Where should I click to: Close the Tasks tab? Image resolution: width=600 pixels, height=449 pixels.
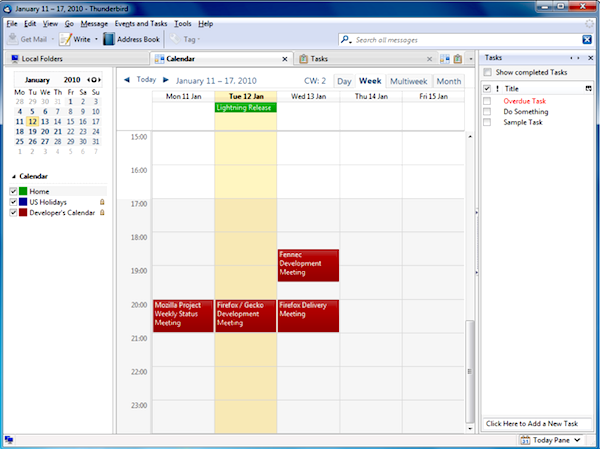(429, 59)
